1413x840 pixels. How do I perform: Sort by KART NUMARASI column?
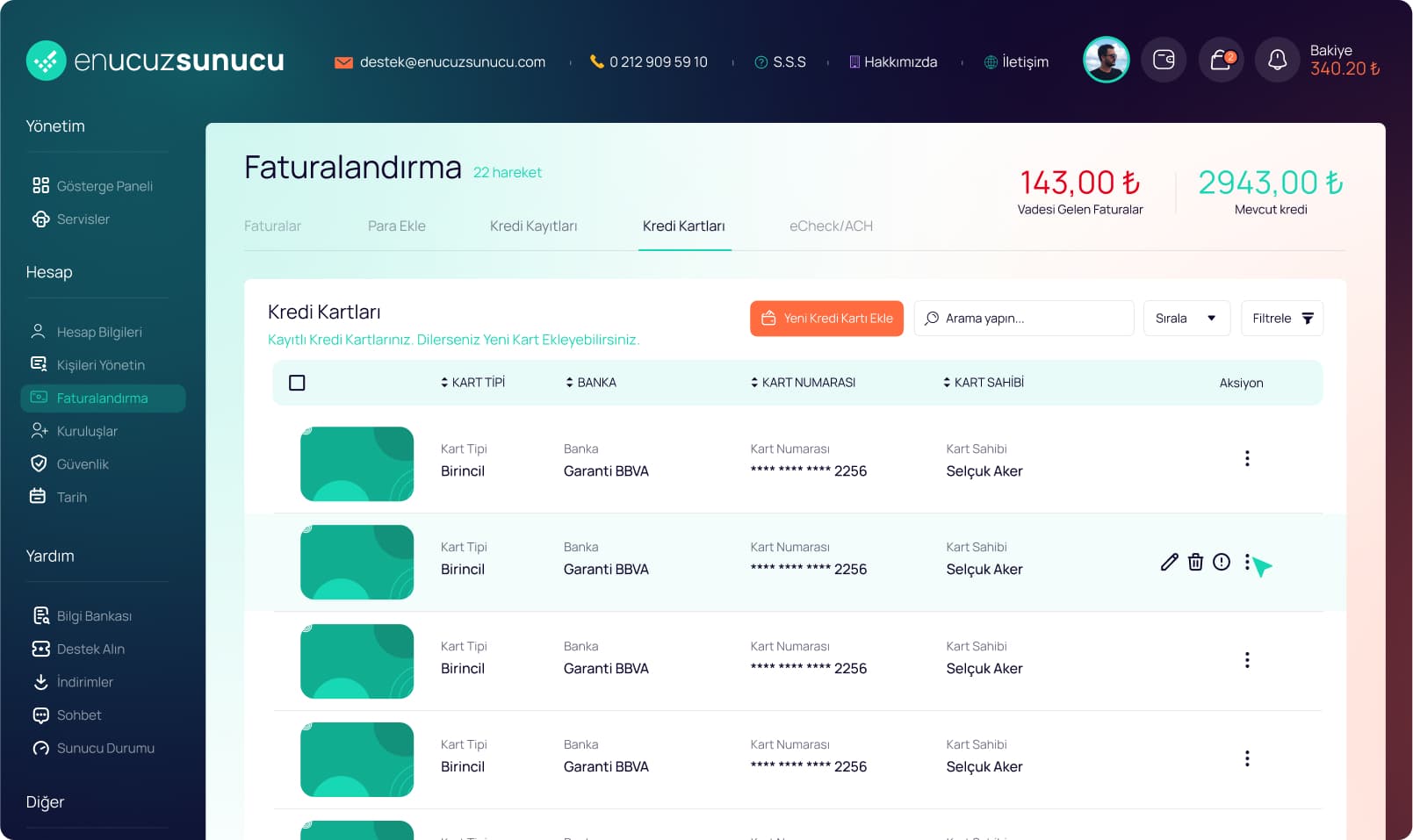[803, 382]
